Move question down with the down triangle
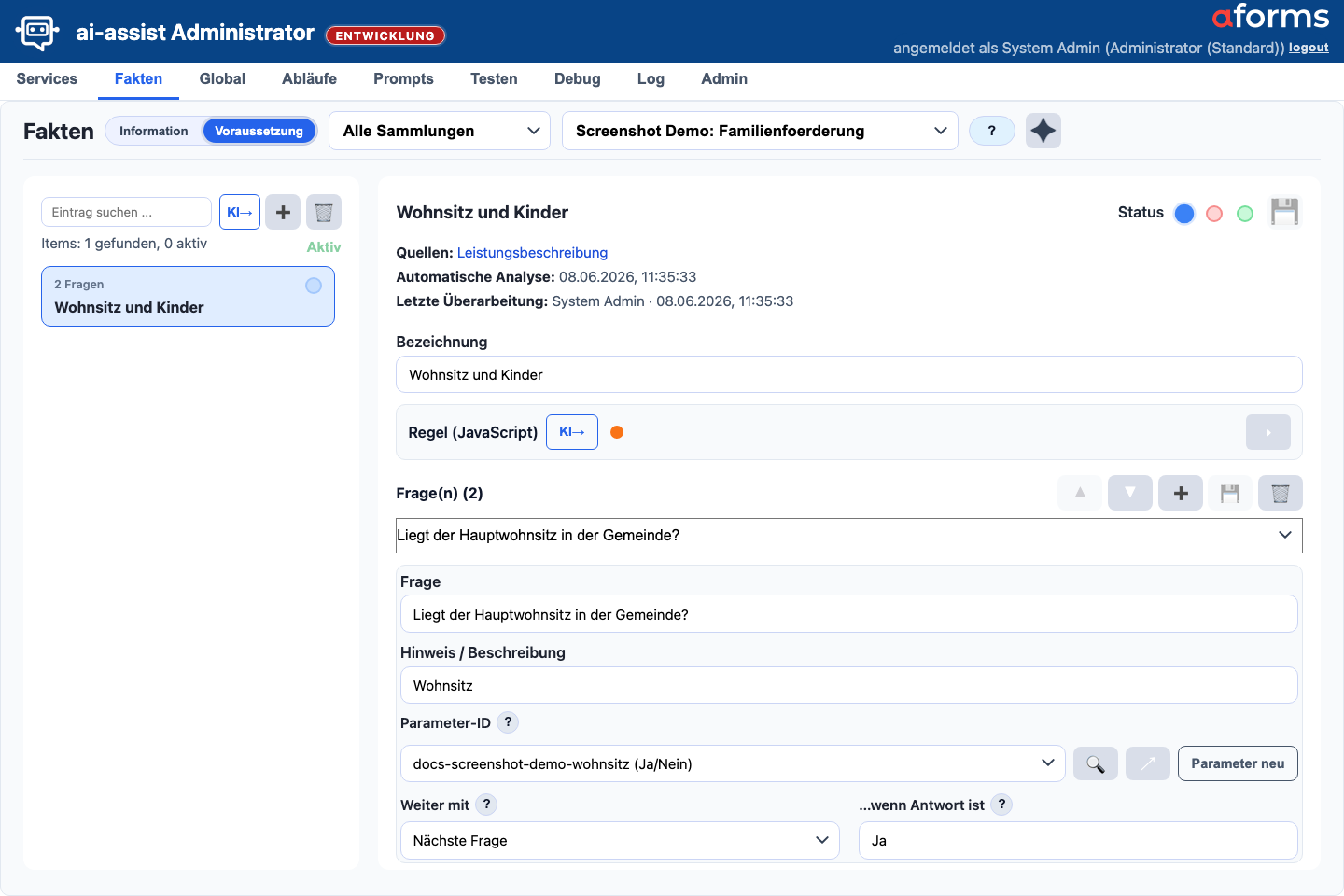The width and height of the screenshot is (1344, 896). click(1130, 493)
